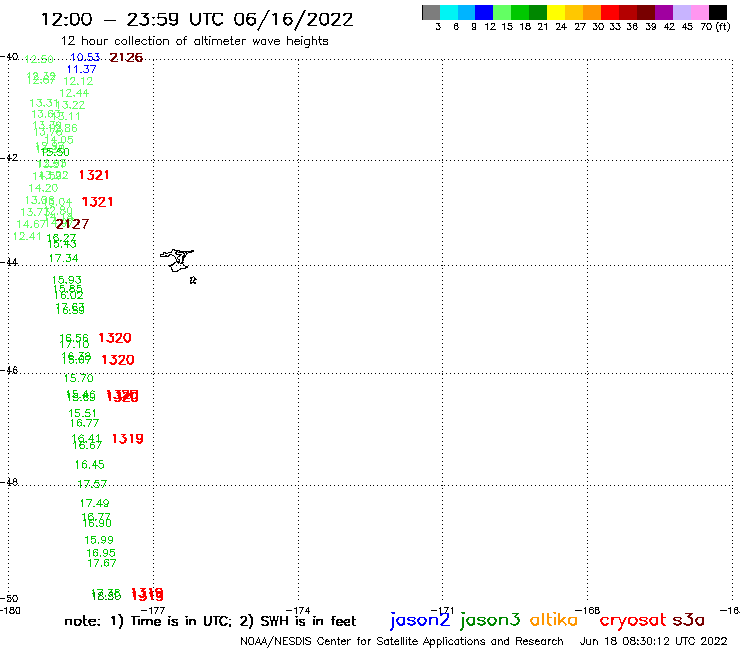The image size is (740, 650).
Task: Select the lavender 45 ft legend swatch
Action: (x=682, y=13)
